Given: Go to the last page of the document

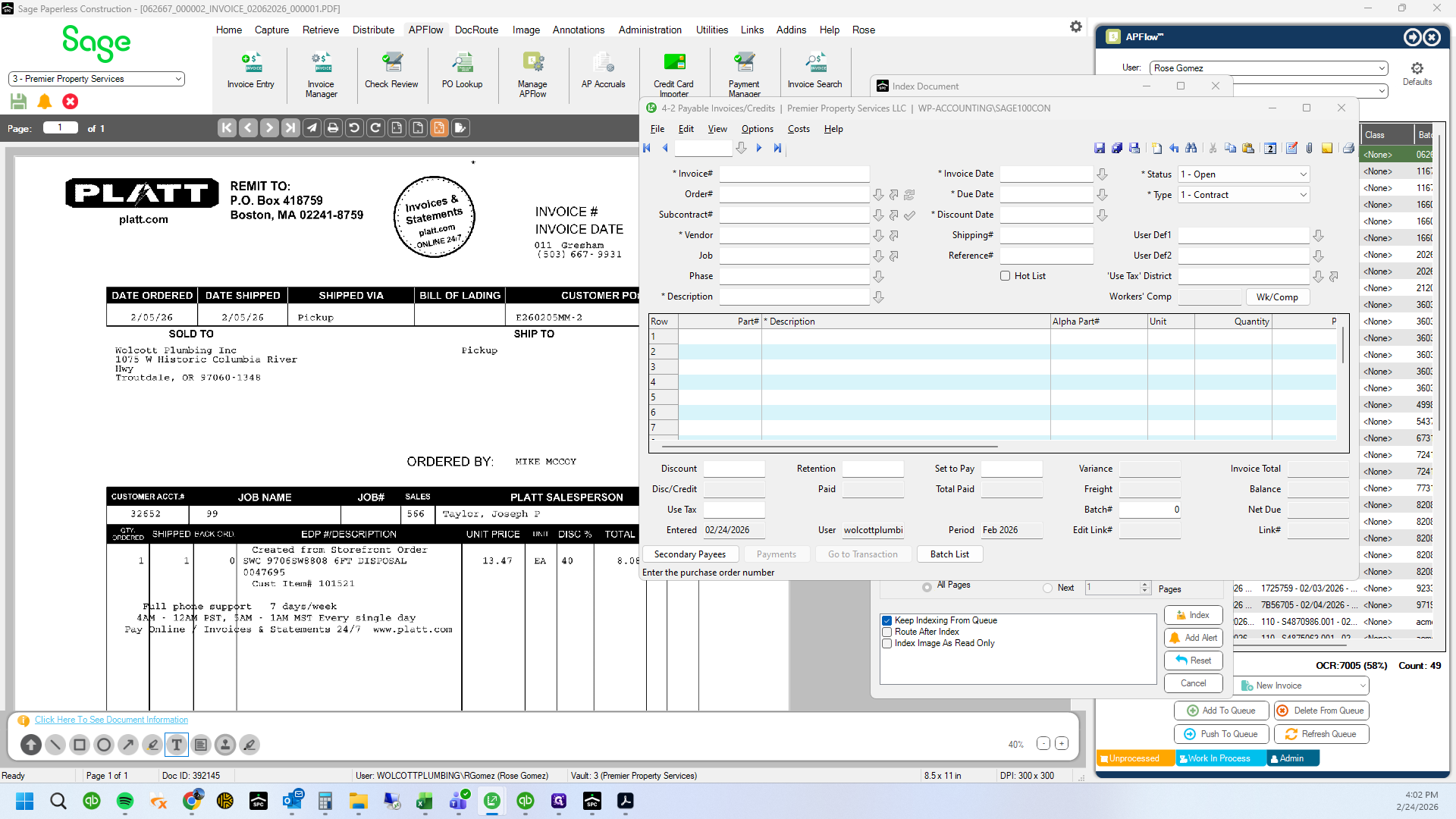Looking at the screenshot, I should [x=290, y=128].
